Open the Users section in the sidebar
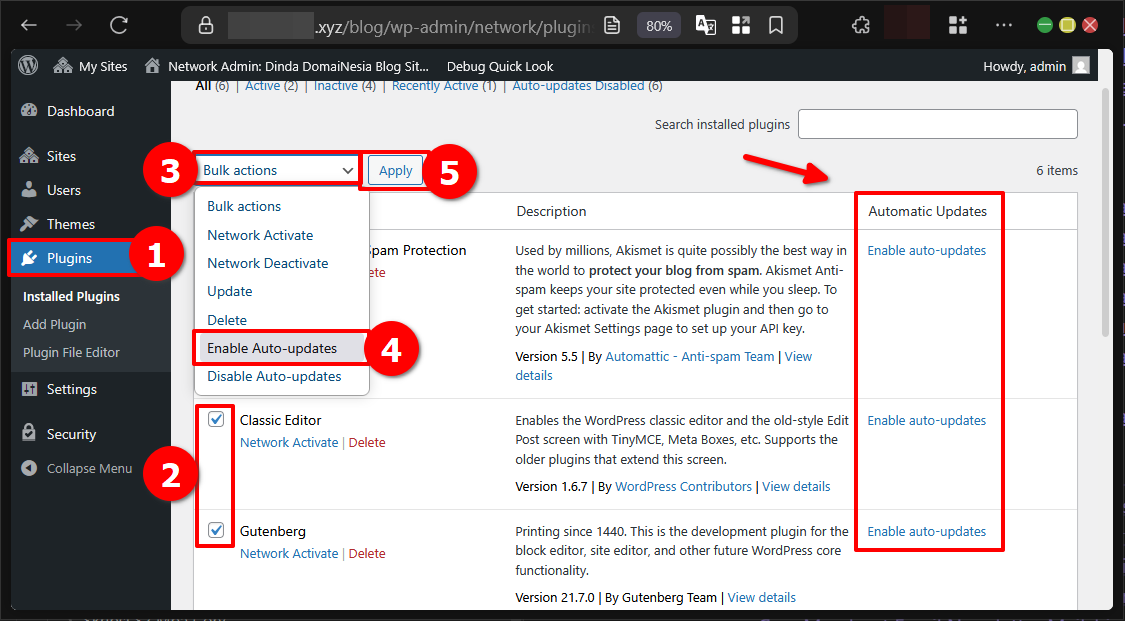 [x=62, y=189]
